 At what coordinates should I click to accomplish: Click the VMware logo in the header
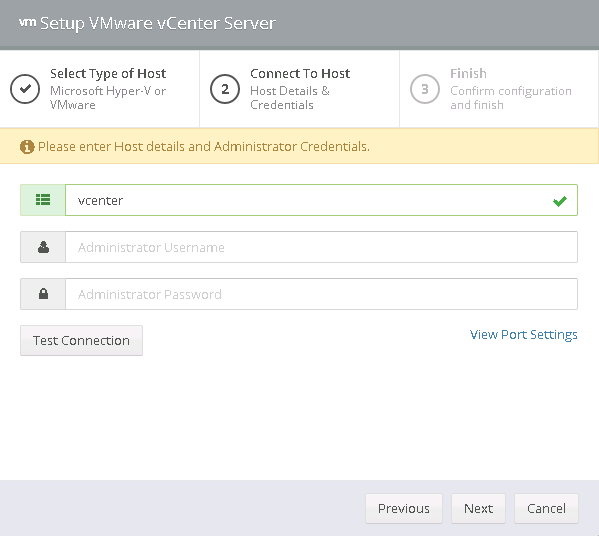tap(27, 22)
